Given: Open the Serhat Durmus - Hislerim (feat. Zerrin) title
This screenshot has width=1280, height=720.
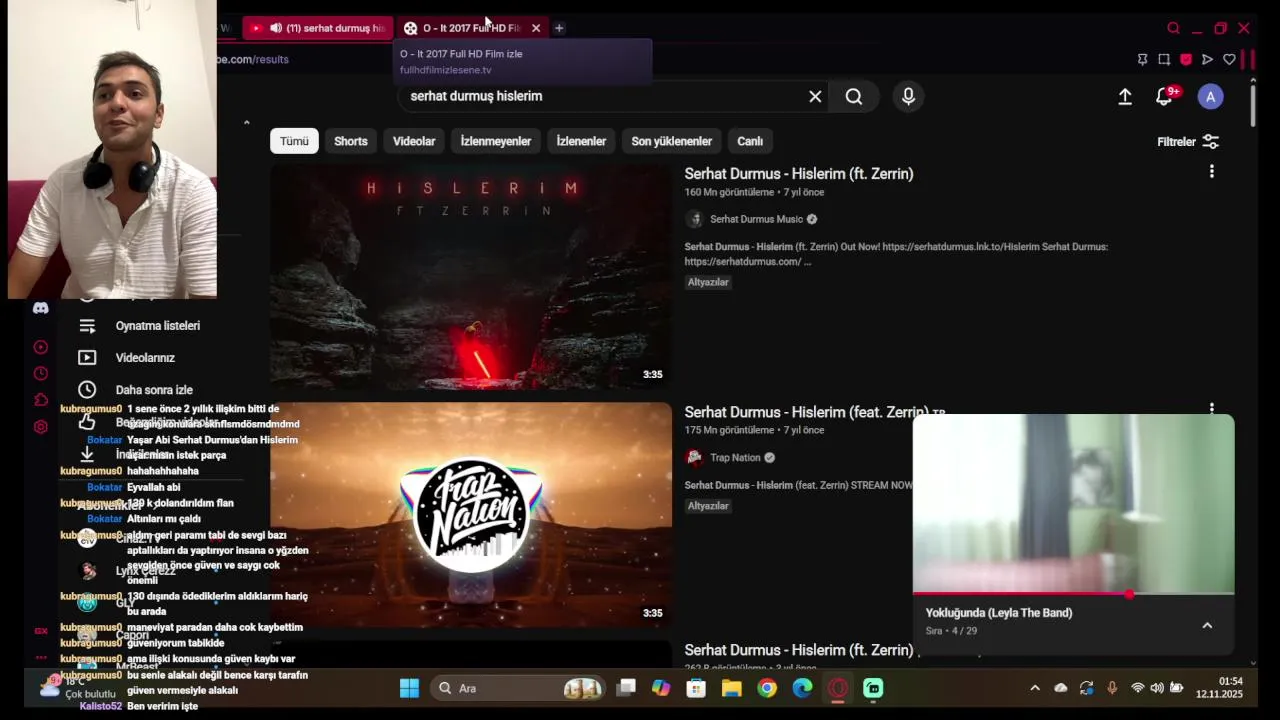Looking at the screenshot, I should coord(807,412).
